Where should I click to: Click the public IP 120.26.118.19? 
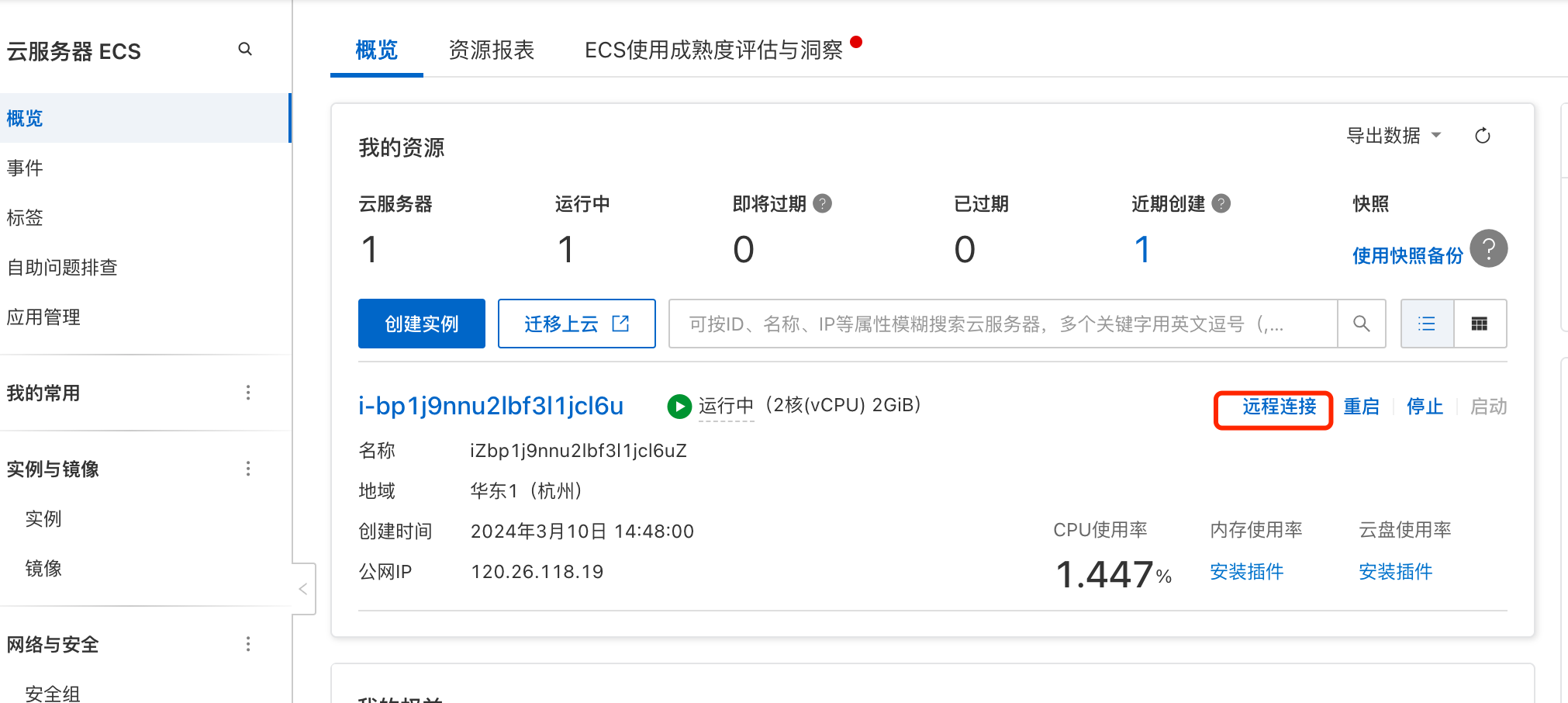537,572
